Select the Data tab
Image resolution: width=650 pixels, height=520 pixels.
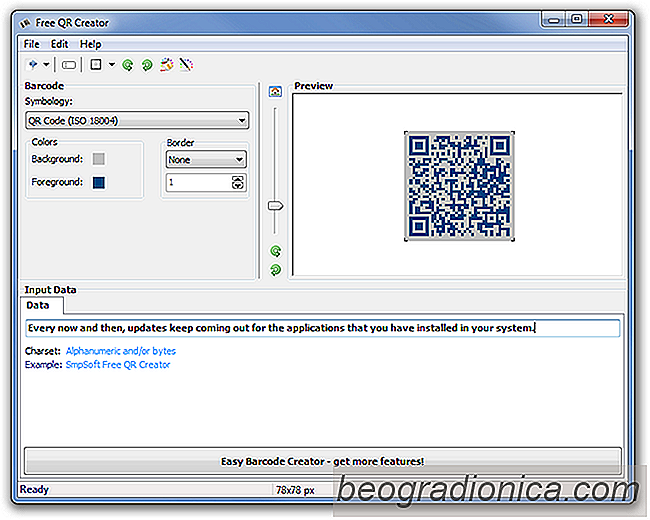click(41, 306)
